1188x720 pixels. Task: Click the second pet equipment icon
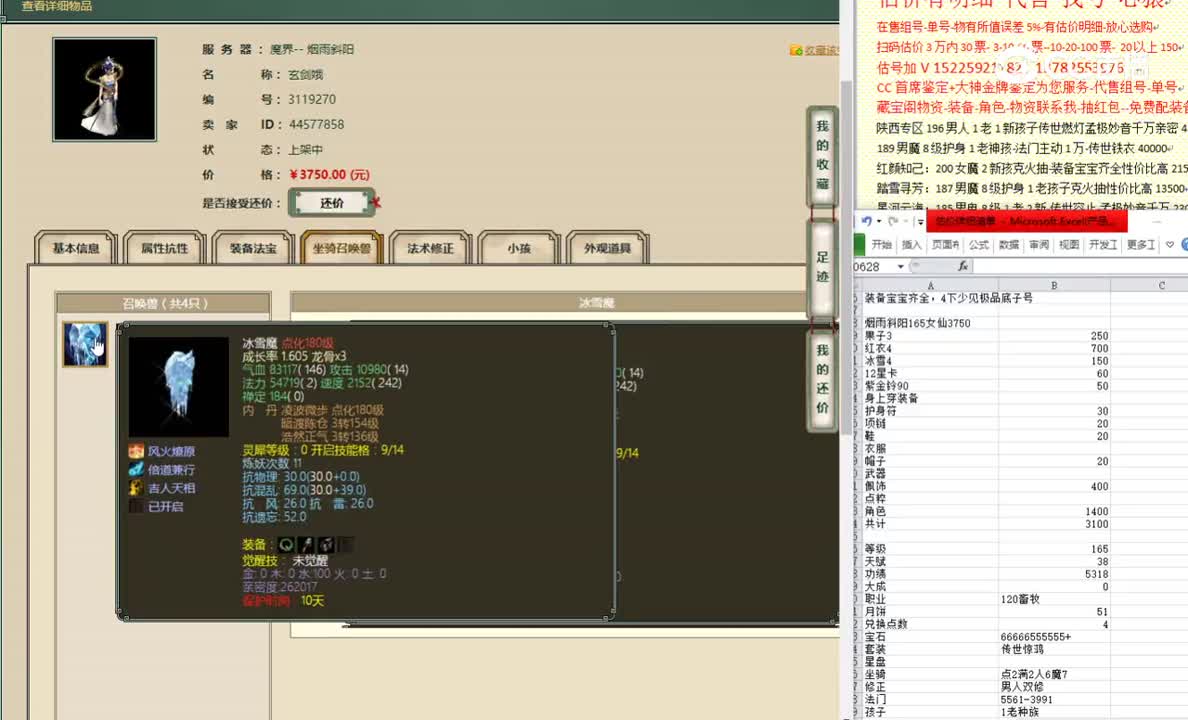(x=306, y=544)
